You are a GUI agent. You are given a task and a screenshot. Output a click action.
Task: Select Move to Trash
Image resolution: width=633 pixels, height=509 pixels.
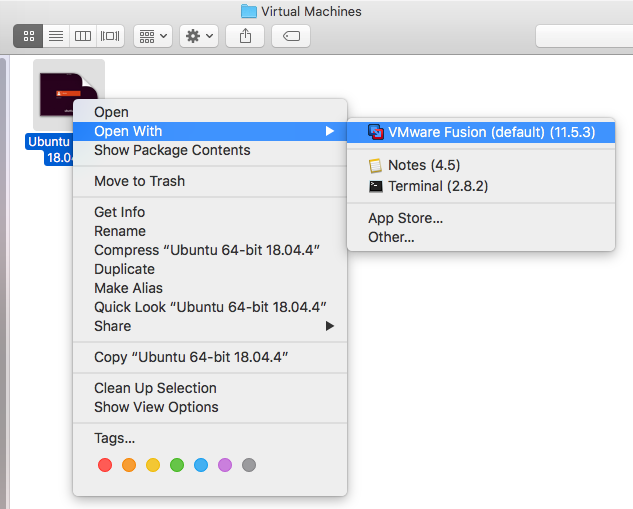210,181
